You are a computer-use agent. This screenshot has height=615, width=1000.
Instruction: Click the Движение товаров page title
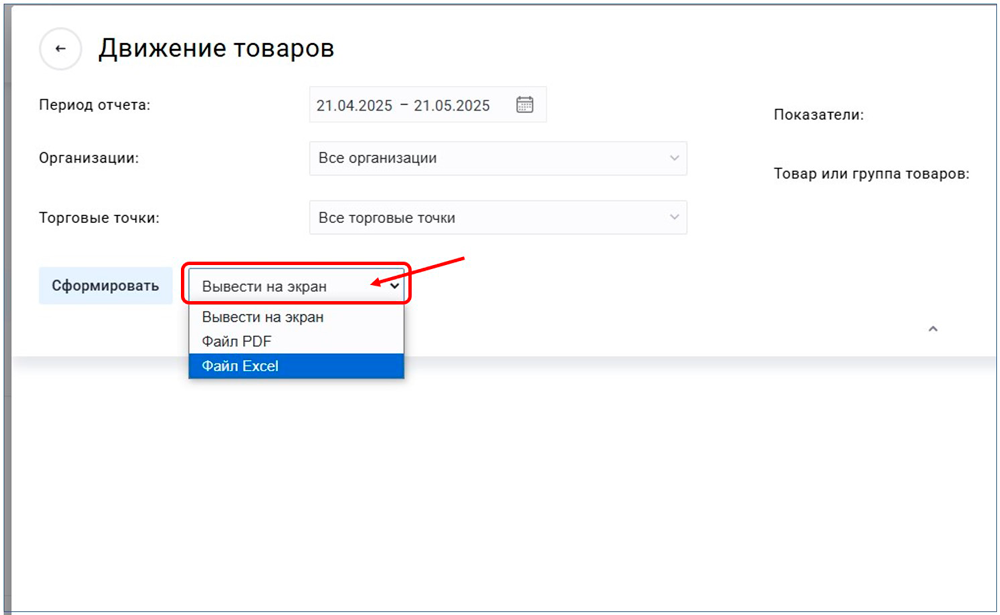click(x=216, y=49)
